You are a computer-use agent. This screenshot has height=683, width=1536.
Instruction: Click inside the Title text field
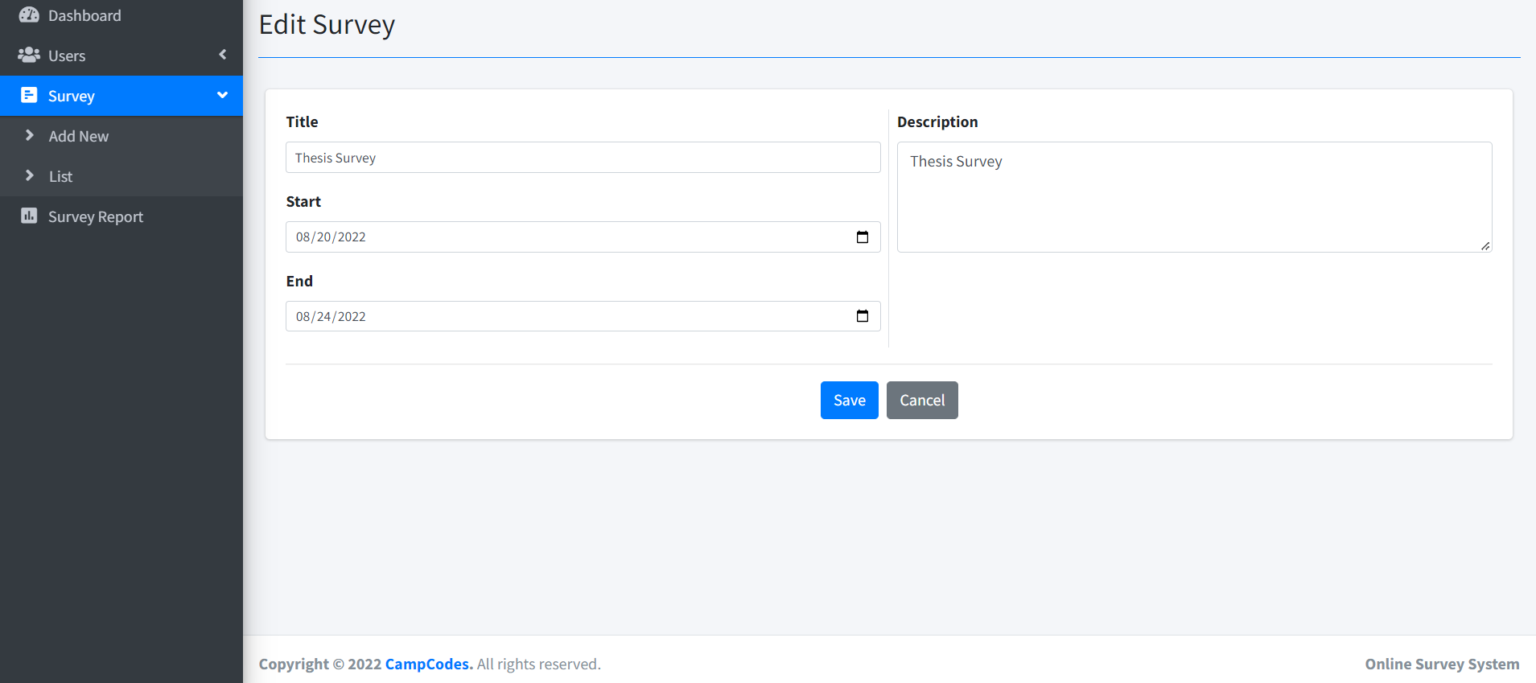click(x=582, y=157)
